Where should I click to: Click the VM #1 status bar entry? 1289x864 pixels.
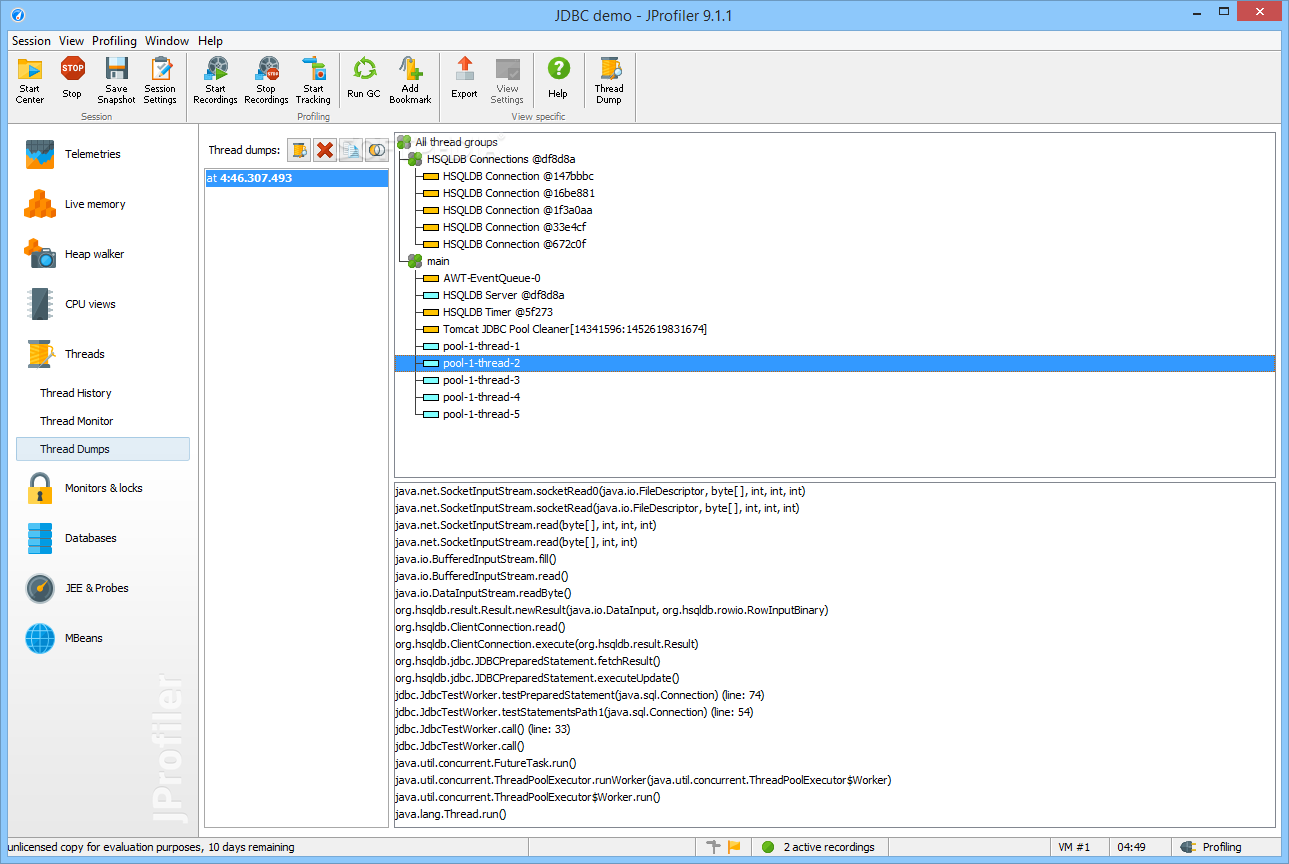(1073, 847)
